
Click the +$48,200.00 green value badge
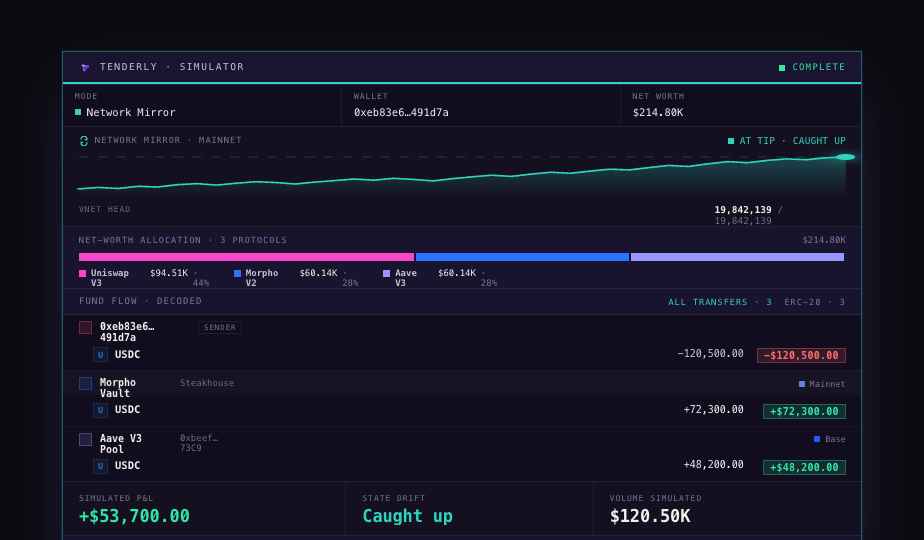(804, 467)
